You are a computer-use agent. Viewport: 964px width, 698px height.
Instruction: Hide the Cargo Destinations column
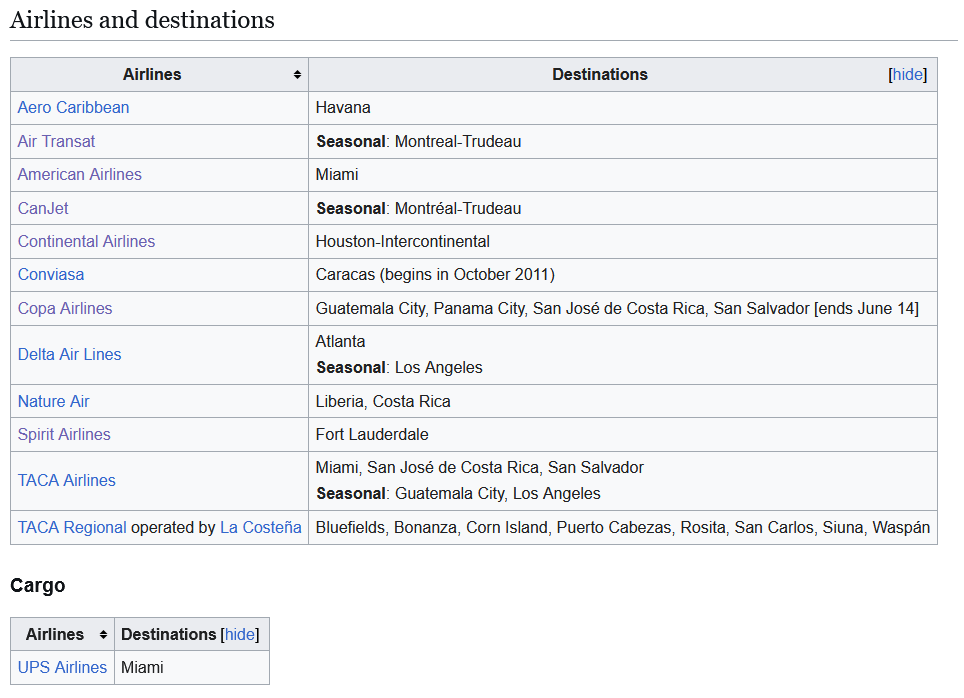(240, 634)
